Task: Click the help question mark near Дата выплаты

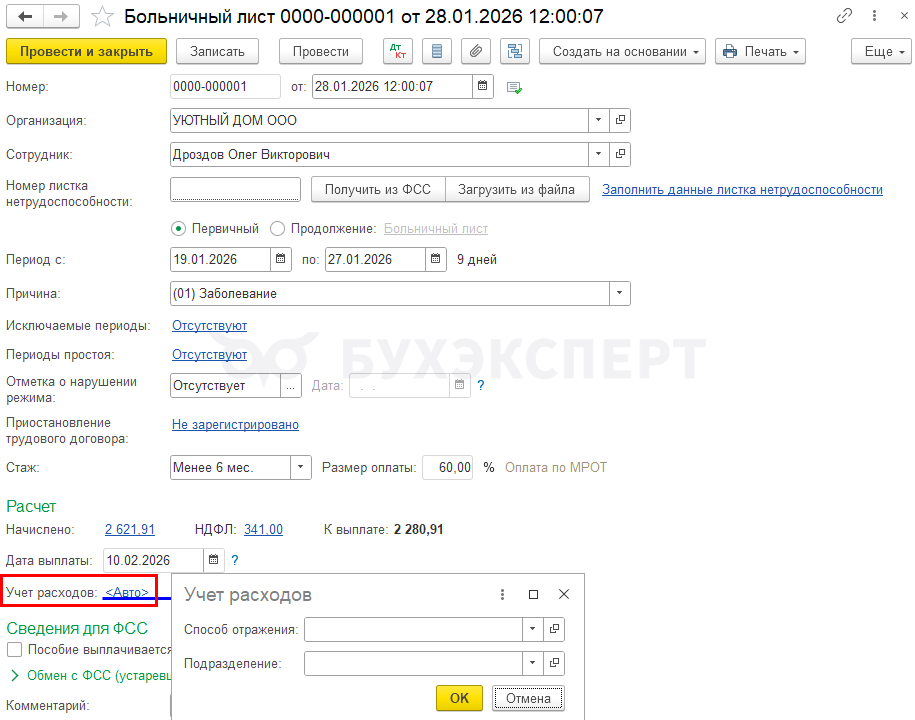Action: (235, 560)
